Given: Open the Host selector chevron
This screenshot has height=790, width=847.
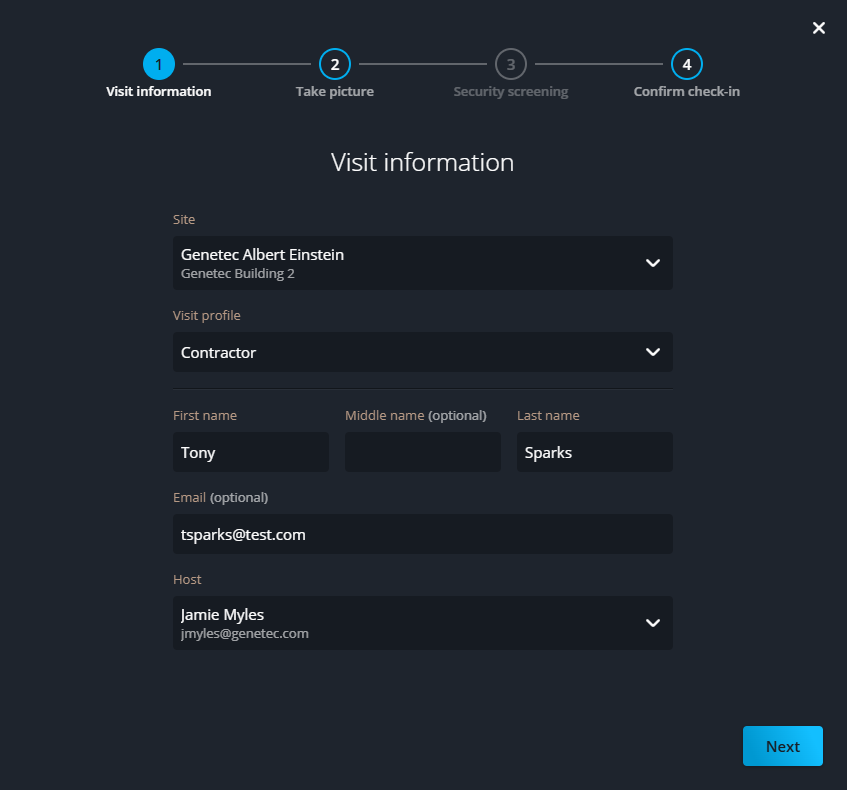Looking at the screenshot, I should 652,622.
